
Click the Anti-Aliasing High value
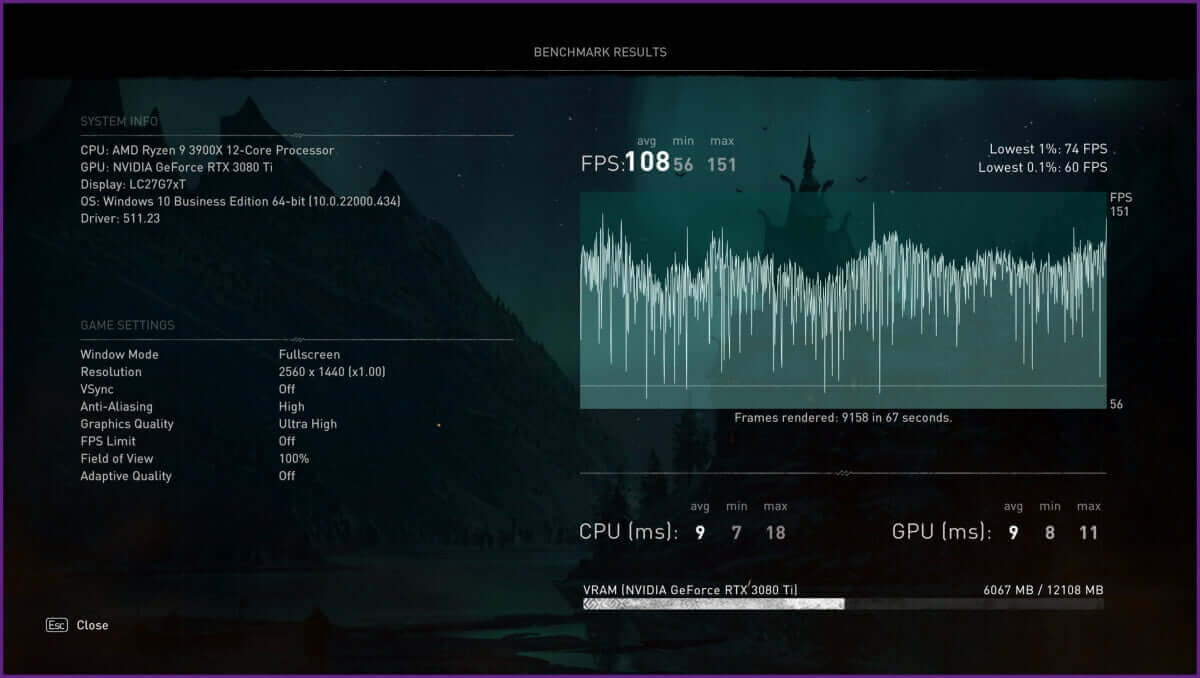[291, 407]
